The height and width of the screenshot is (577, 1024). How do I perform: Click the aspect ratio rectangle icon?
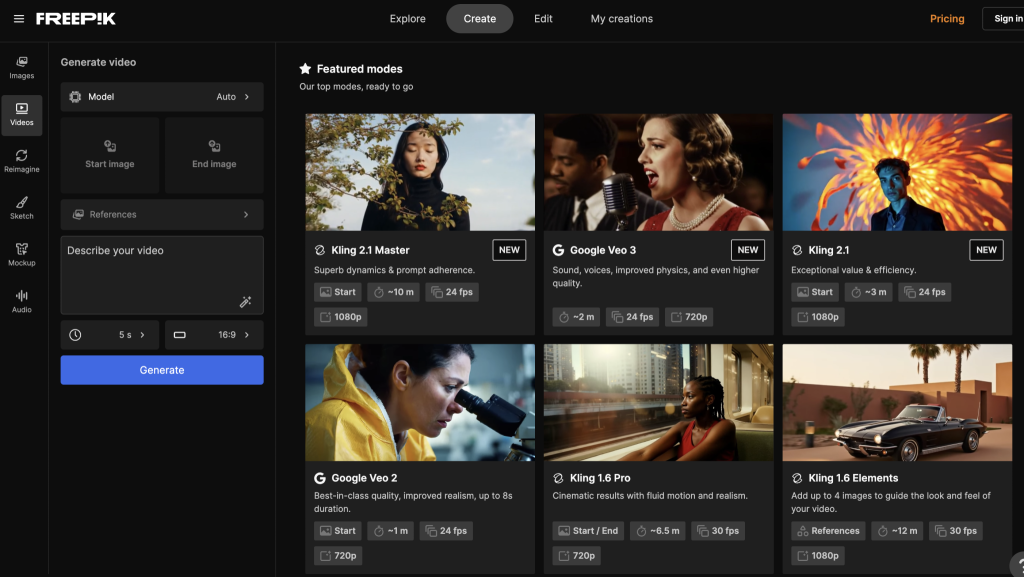pos(180,335)
